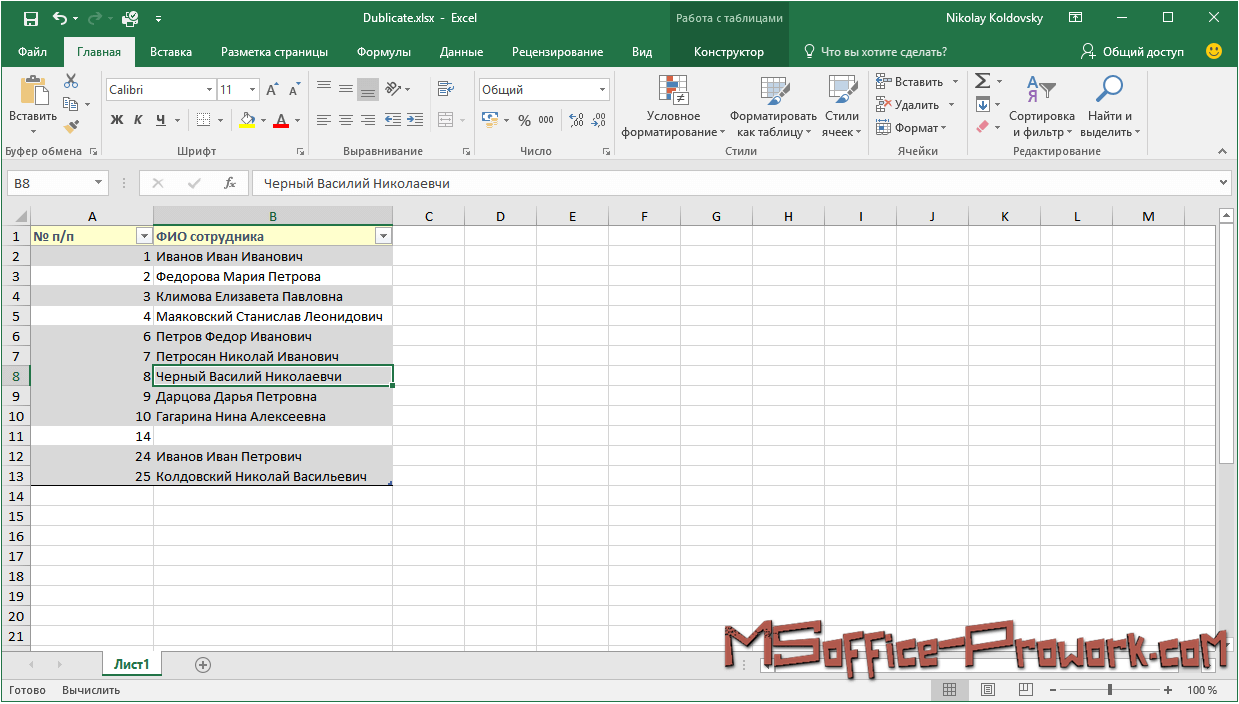Toggle bold (Ж) formatting
The height and width of the screenshot is (704, 1239).
[116, 120]
